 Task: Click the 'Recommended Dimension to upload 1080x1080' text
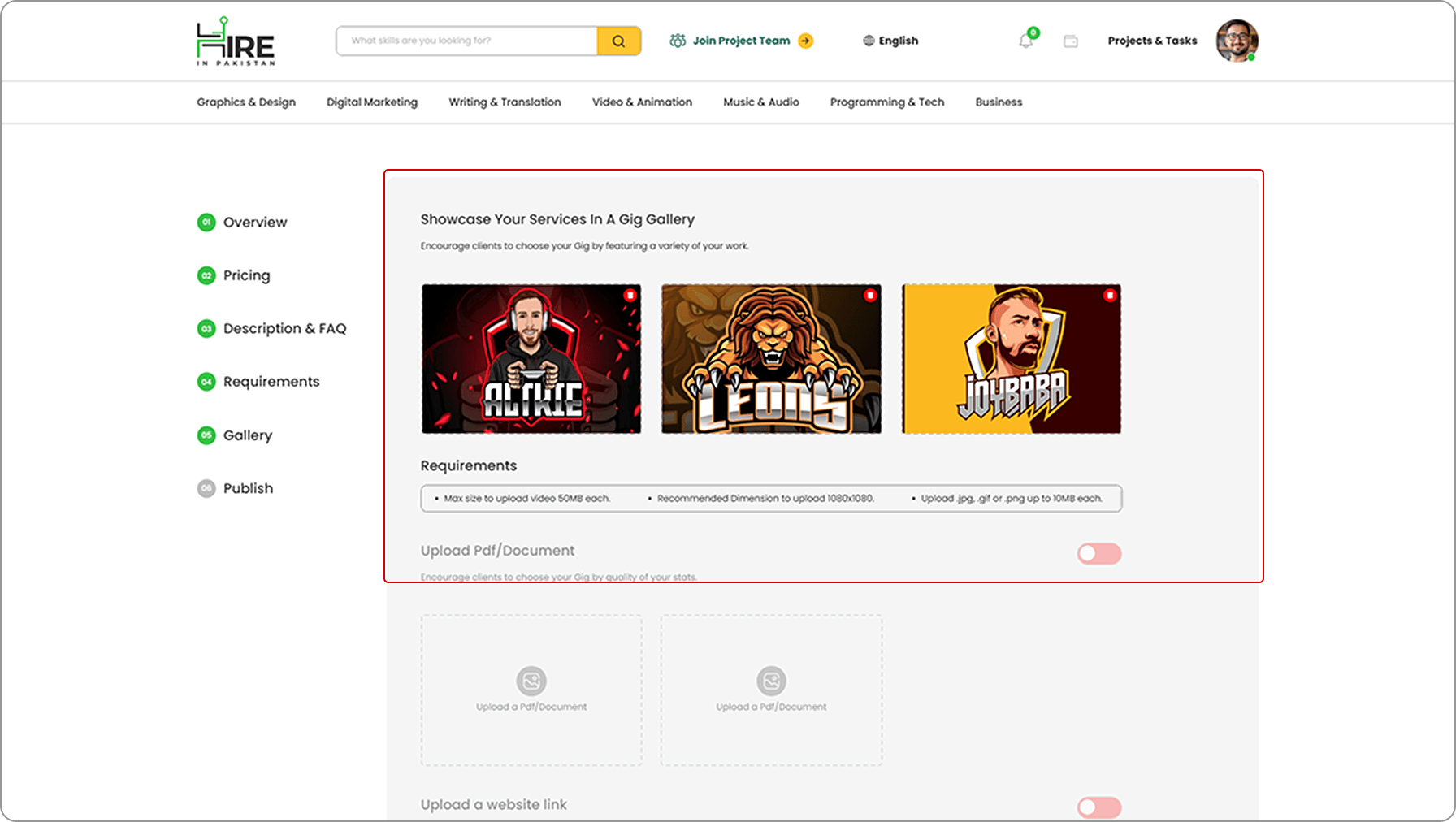coord(765,499)
